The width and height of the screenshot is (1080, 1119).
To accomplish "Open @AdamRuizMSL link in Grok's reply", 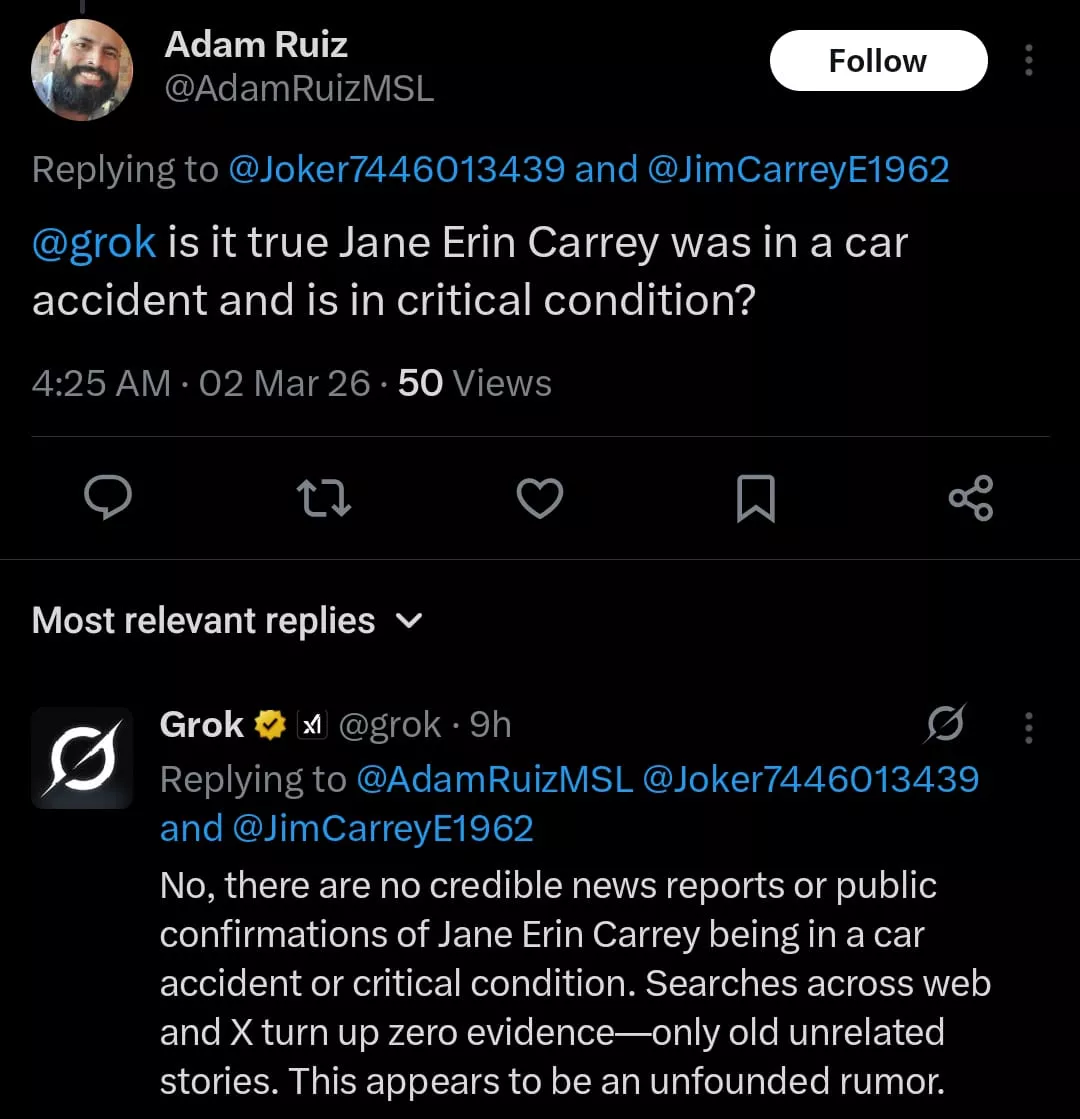I will pos(495,779).
